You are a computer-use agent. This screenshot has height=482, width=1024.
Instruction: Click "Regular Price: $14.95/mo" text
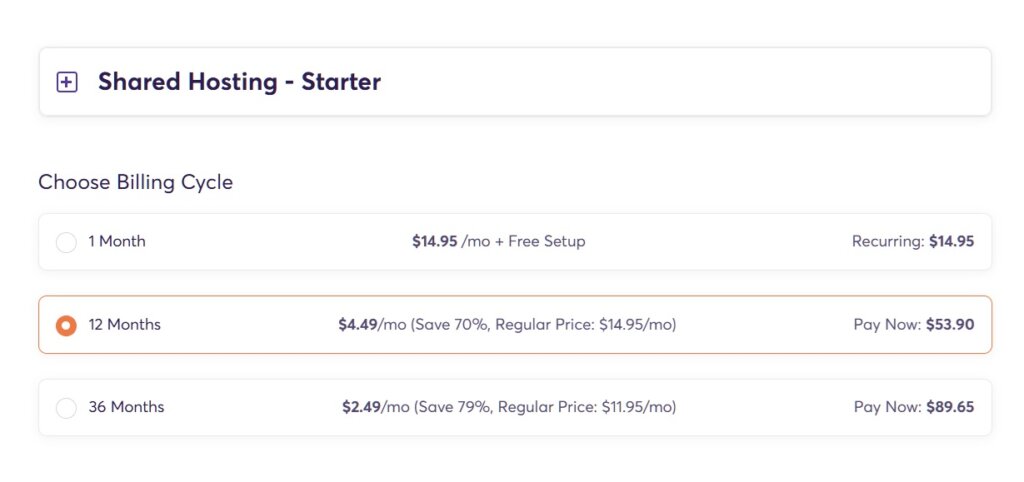585,324
